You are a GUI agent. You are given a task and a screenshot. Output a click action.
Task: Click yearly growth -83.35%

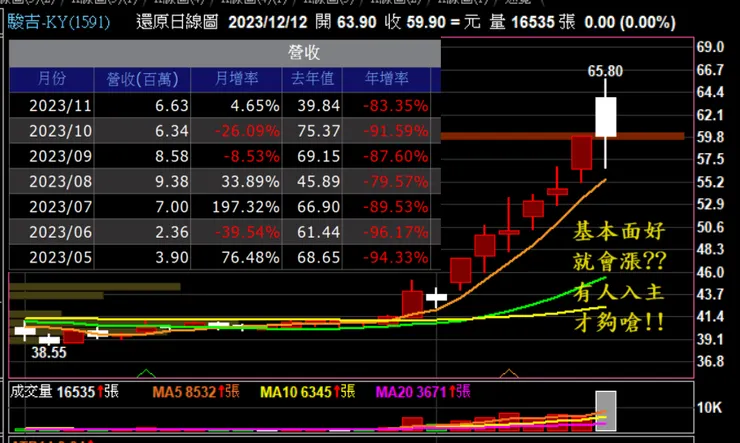pos(395,106)
